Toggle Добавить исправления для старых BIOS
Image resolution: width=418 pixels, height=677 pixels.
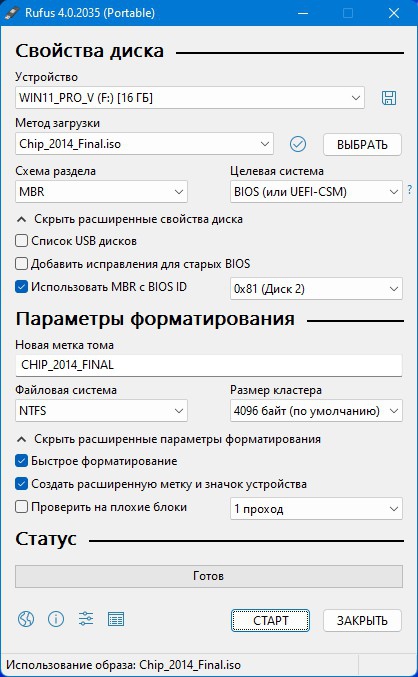pos(21,263)
